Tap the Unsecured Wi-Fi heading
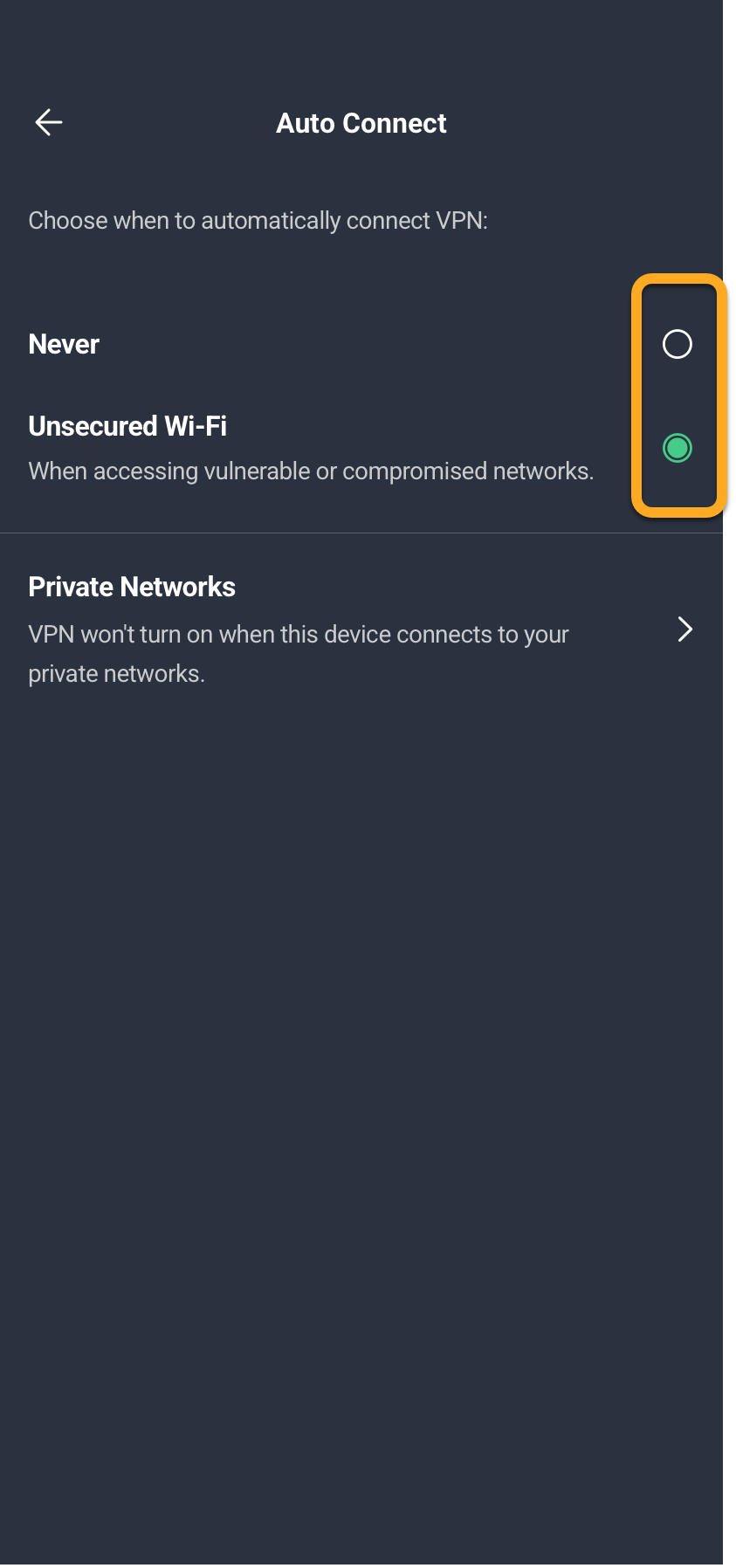736x1568 pixels. coord(127,426)
